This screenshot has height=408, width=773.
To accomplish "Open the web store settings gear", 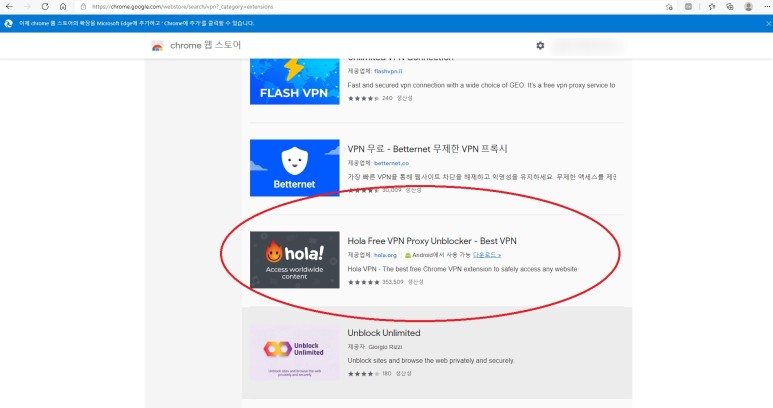I will (540, 45).
